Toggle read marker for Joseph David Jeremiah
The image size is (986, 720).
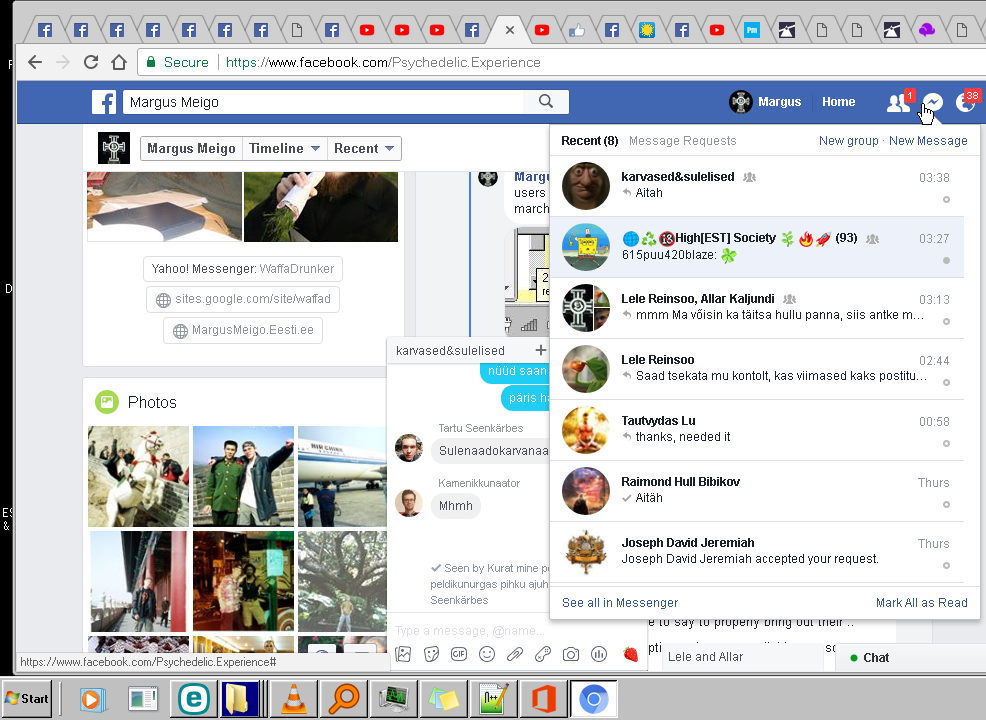tap(946, 565)
